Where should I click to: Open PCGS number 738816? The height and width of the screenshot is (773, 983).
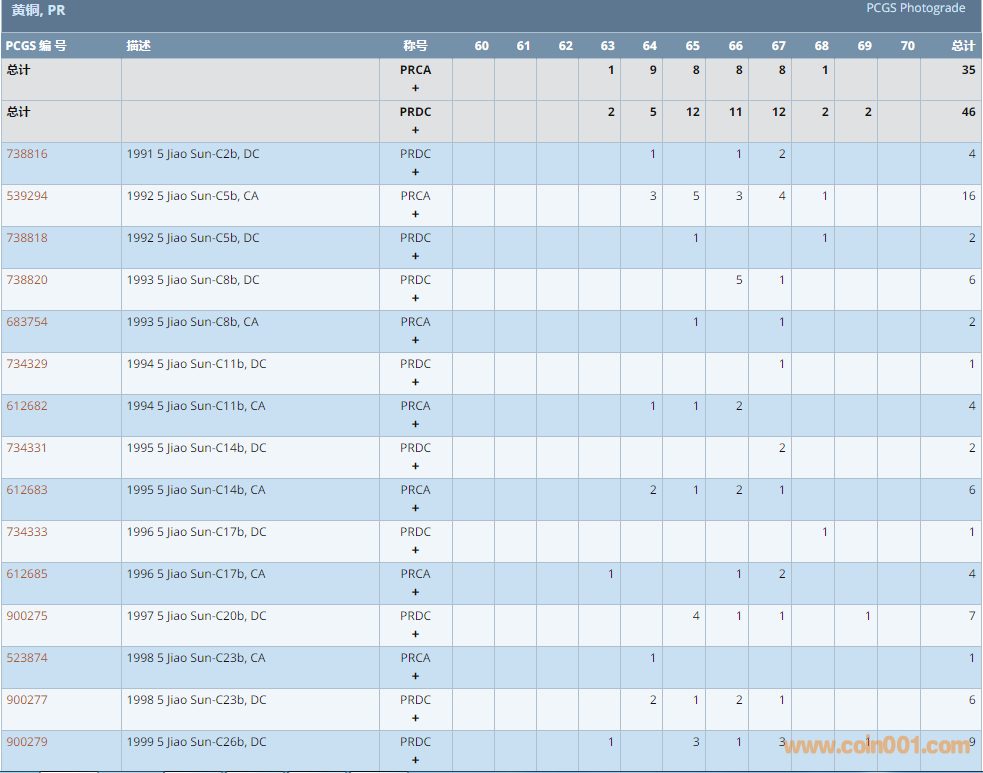(27, 154)
